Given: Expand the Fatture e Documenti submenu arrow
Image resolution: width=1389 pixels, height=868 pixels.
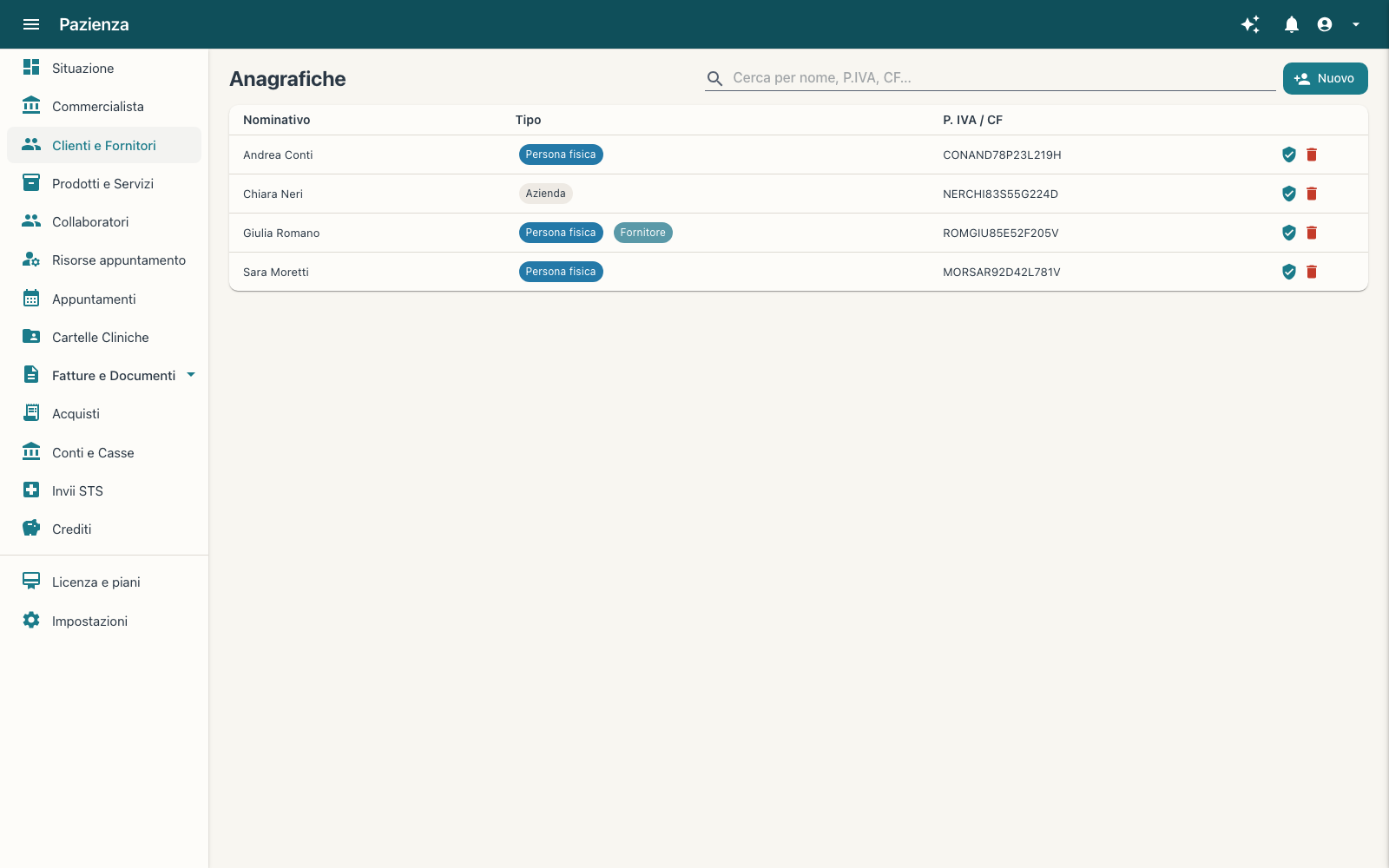Looking at the screenshot, I should [x=191, y=375].
